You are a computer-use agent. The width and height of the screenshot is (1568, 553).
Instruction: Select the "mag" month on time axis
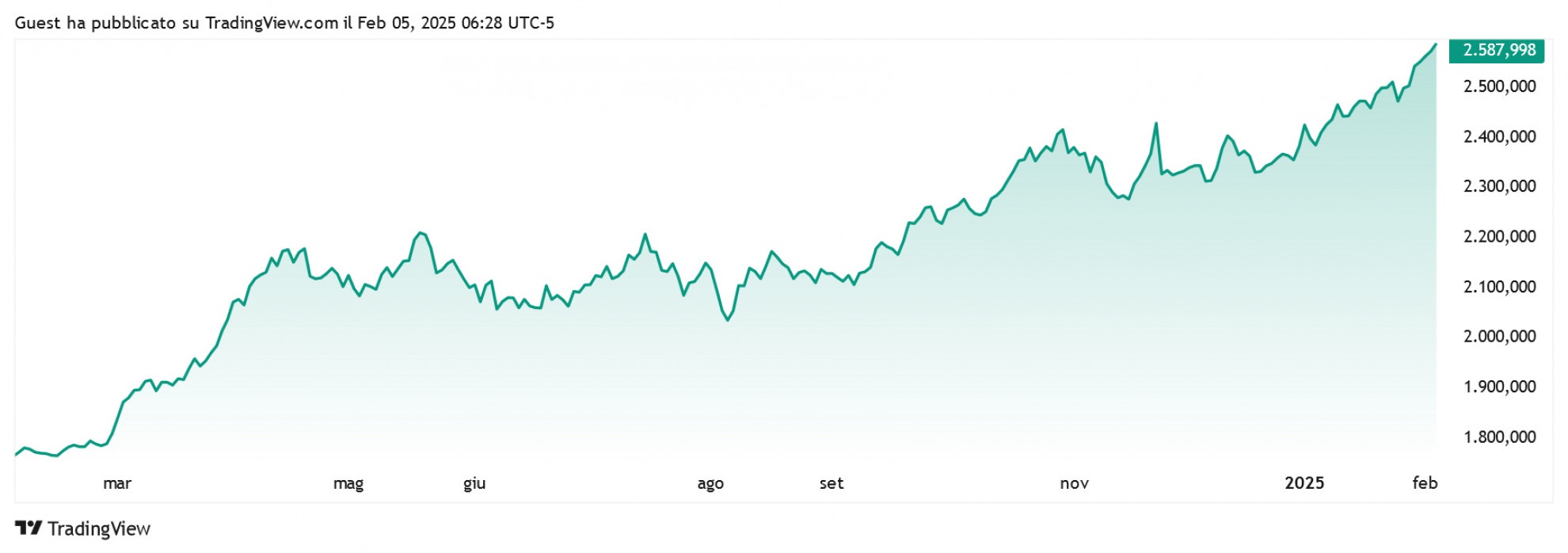click(x=348, y=483)
